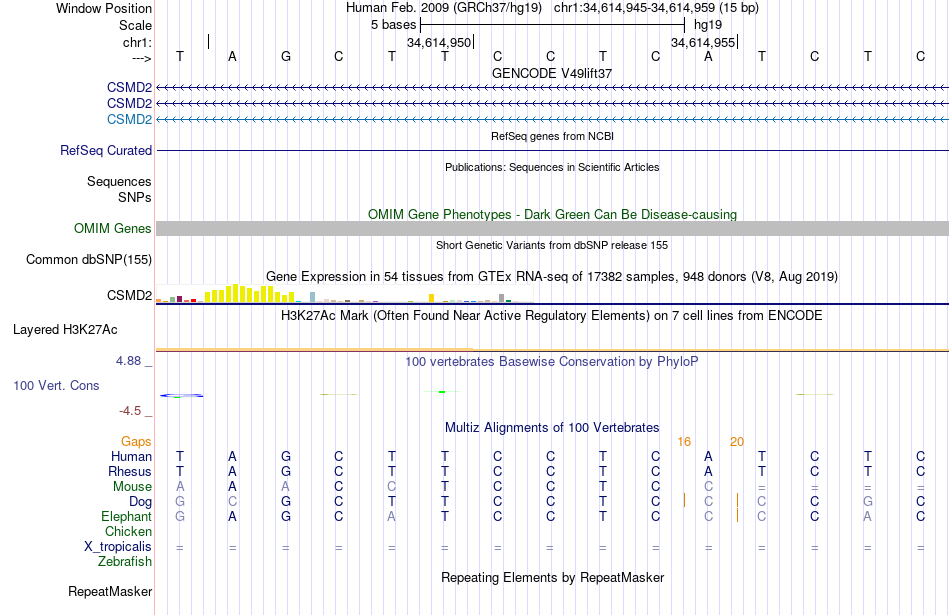Screen dimensions: 950x615
Task: Open Short Genetic Variants from dbSNP title
Action: click(552, 245)
